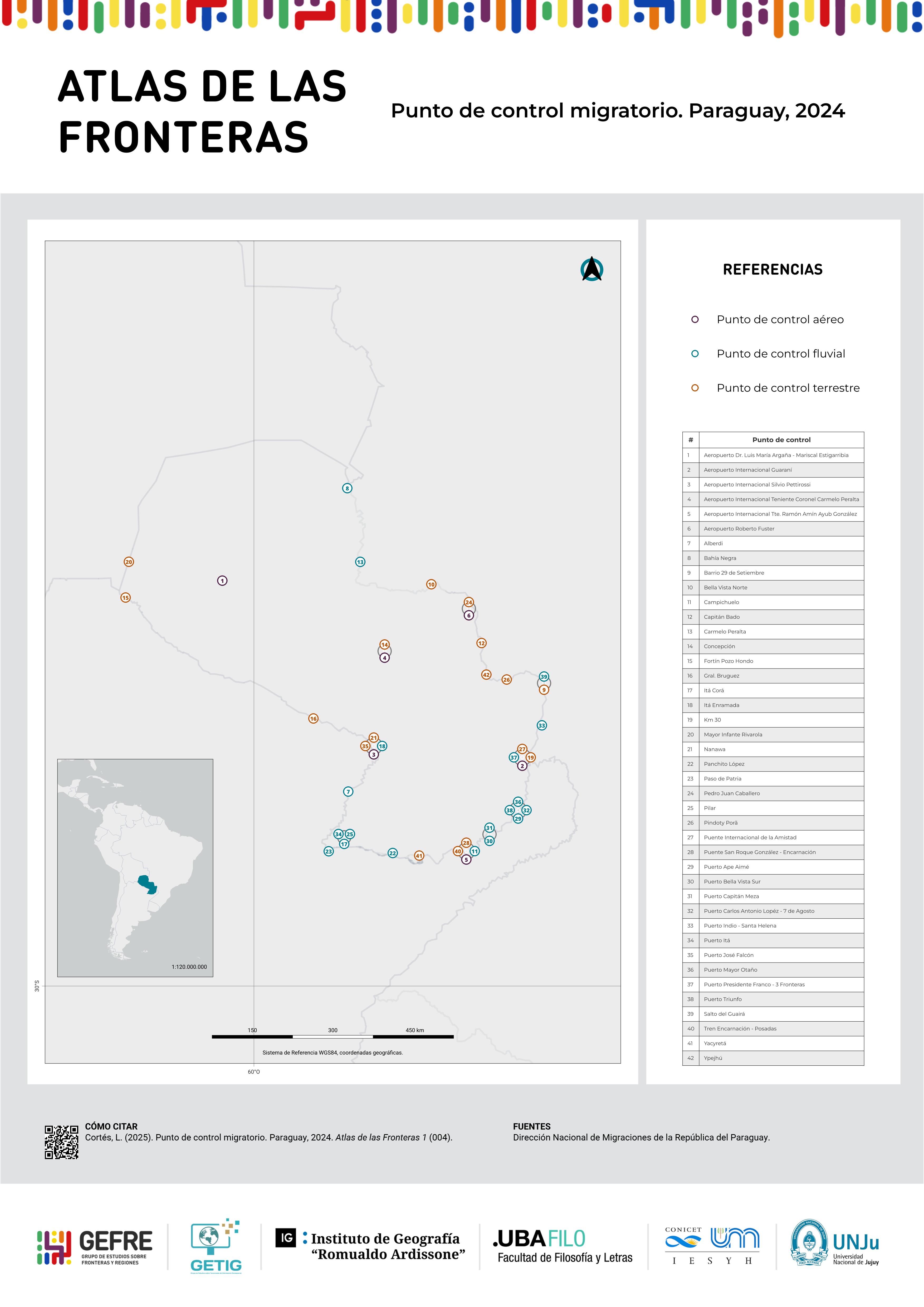The height and width of the screenshot is (1307, 924).
Task: Click the orange Punto de control terrestre legend circle
Action: (695, 388)
